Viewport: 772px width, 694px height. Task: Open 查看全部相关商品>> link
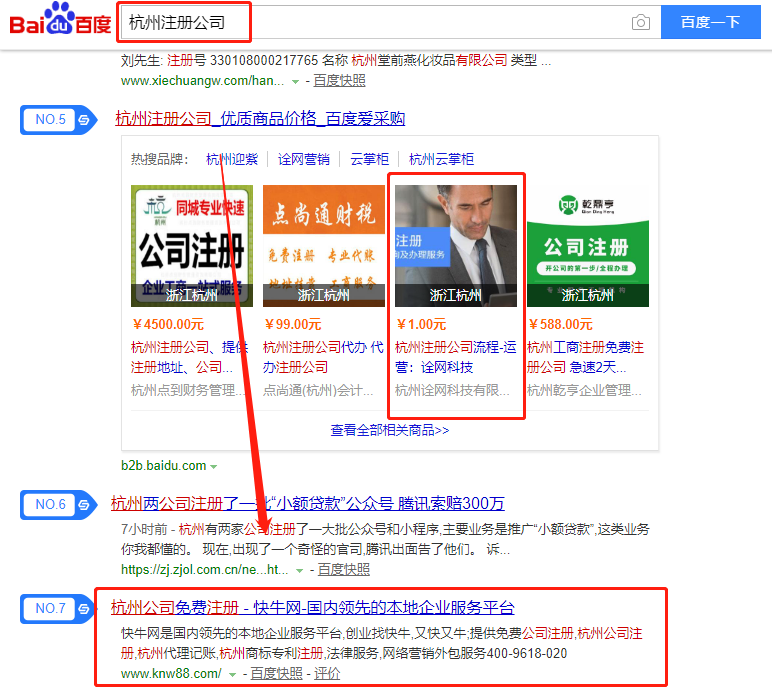[x=389, y=430]
